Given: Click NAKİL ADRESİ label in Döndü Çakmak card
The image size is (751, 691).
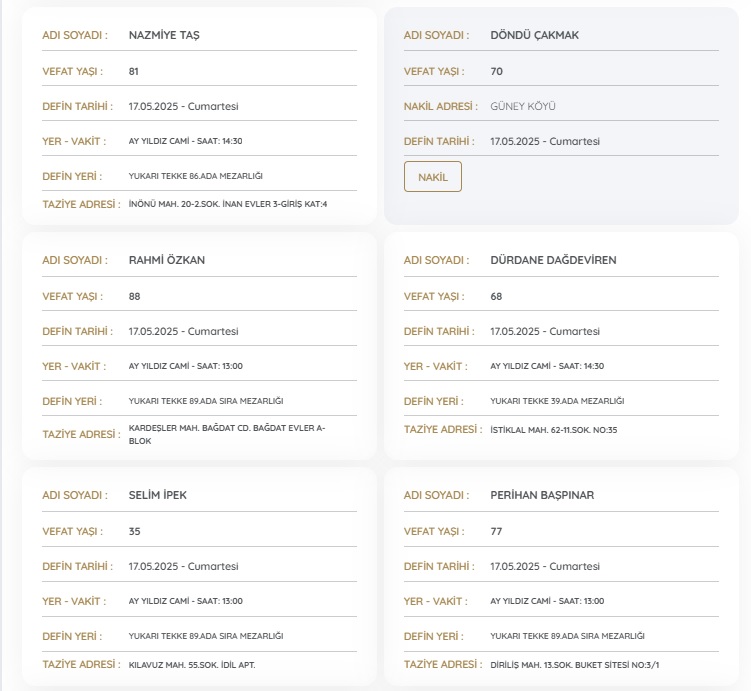Looking at the screenshot, I should [441, 106].
